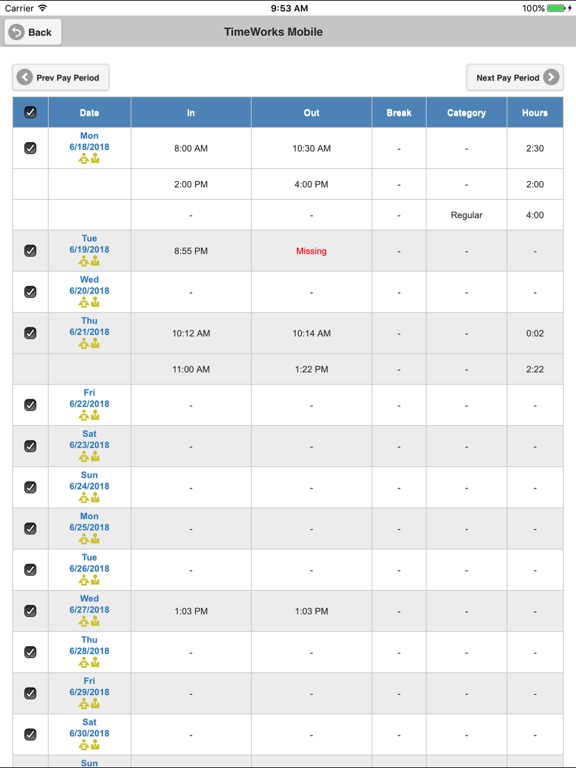Click person-with-tie icon under Thu 6/21/2018
The height and width of the screenshot is (768, 576).
(x=95, y=343)
